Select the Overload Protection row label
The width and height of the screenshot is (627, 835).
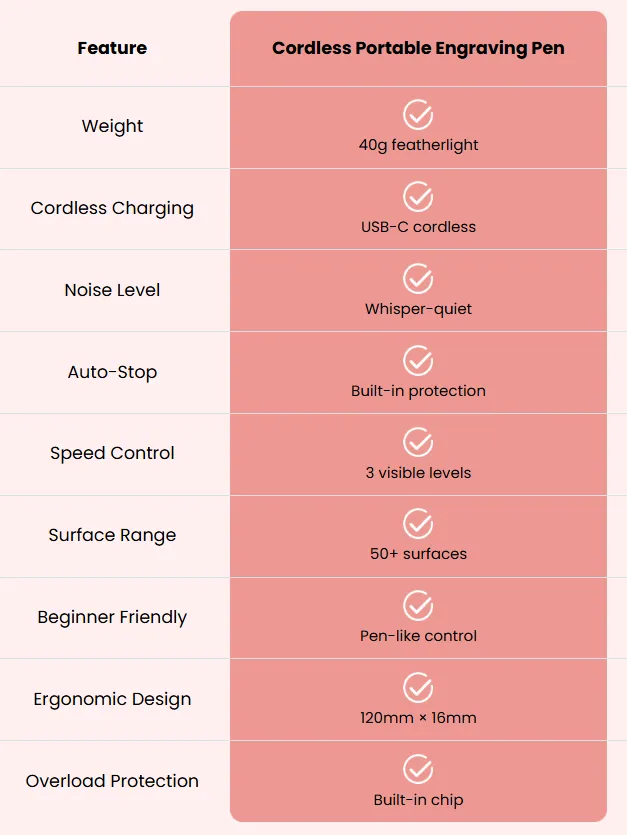[112, 781]
